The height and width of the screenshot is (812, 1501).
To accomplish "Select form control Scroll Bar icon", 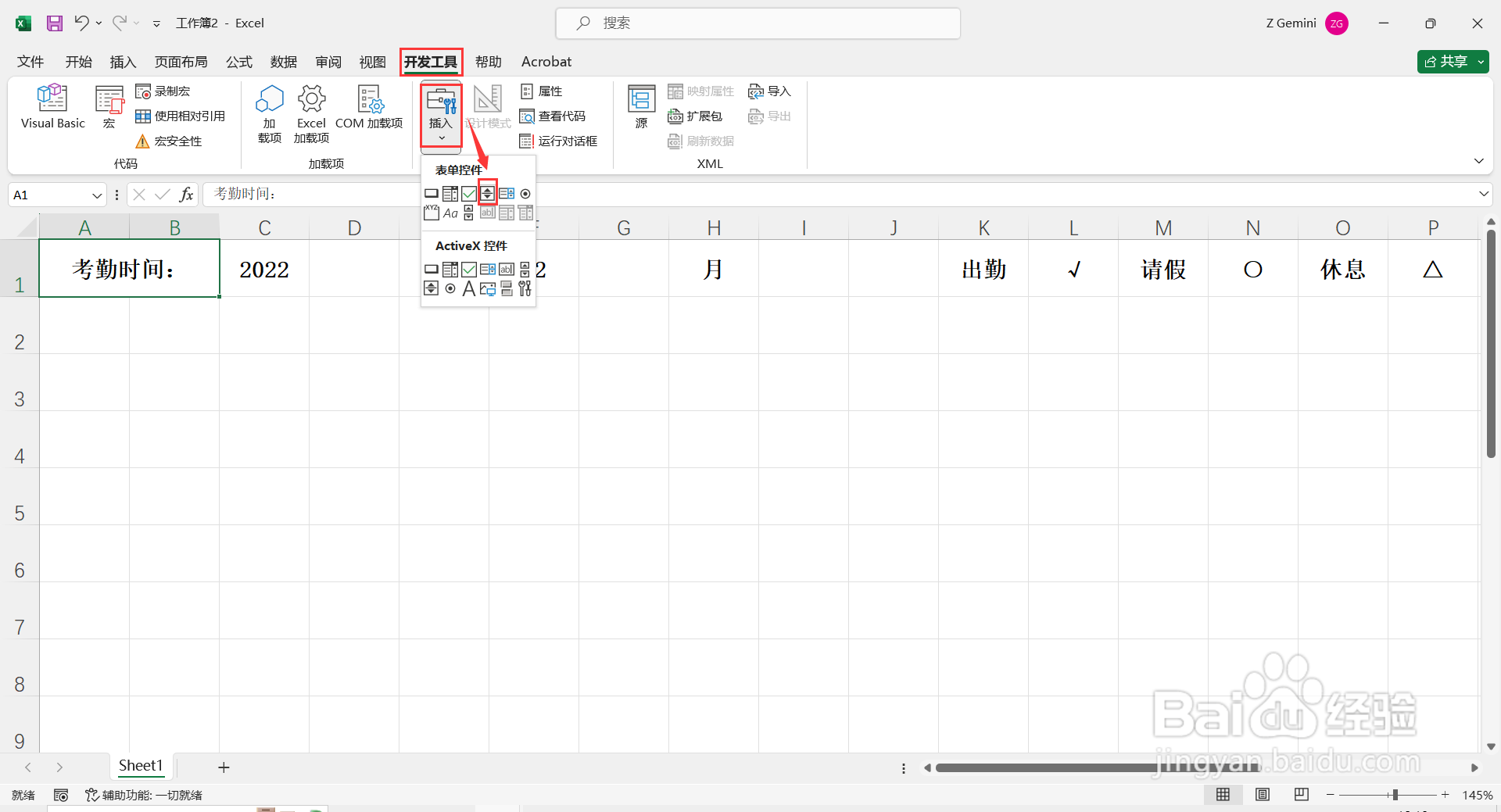I will [469, 213].
